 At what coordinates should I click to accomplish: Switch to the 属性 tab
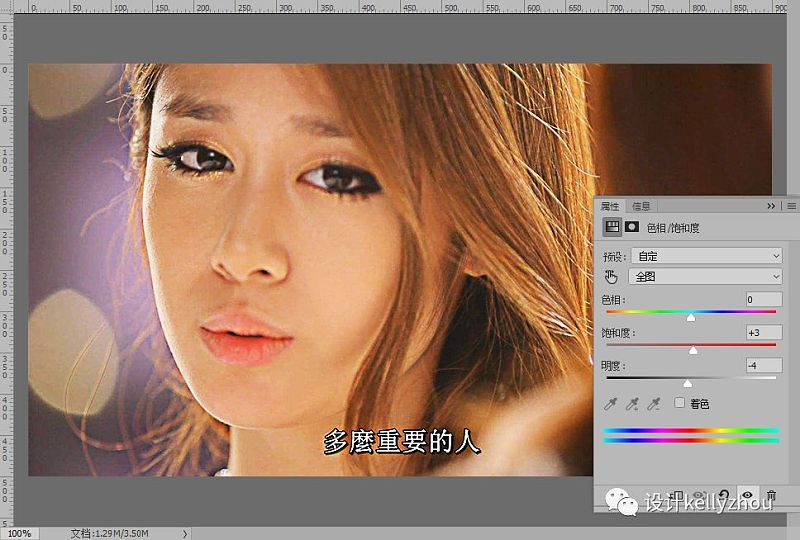point(610,206)
